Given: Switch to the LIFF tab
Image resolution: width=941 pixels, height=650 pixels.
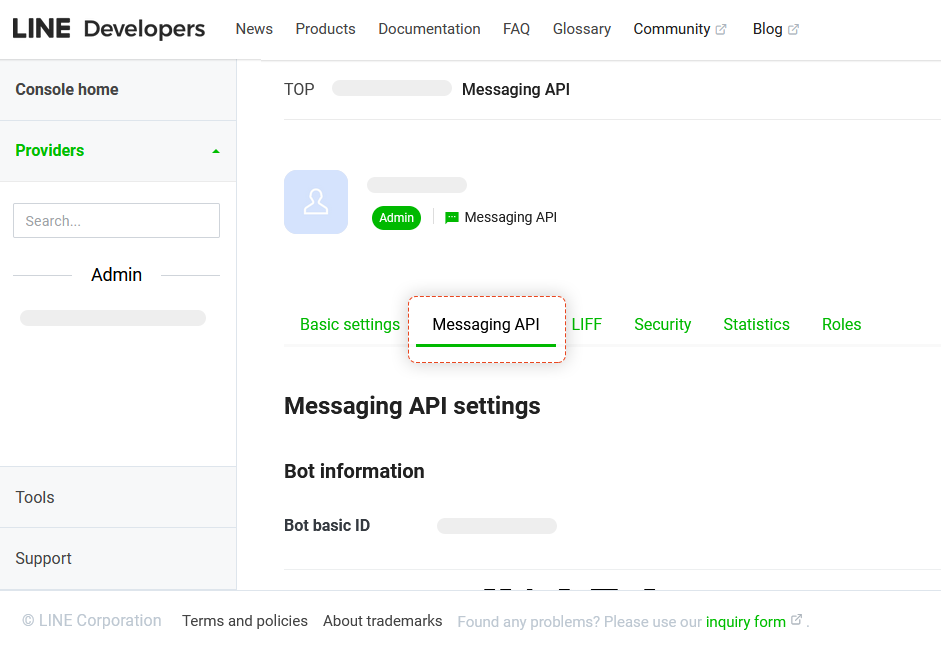Looking at the screenshot, I should [586, 325].
